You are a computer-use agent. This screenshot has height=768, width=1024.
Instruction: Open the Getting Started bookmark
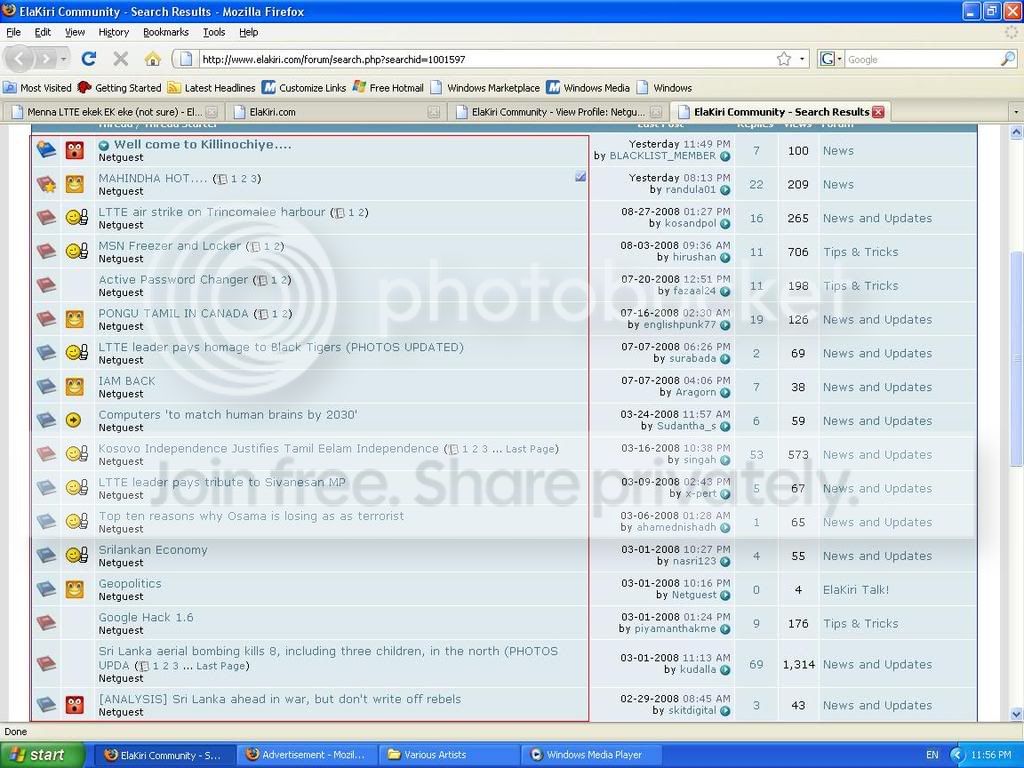[120, 88]
